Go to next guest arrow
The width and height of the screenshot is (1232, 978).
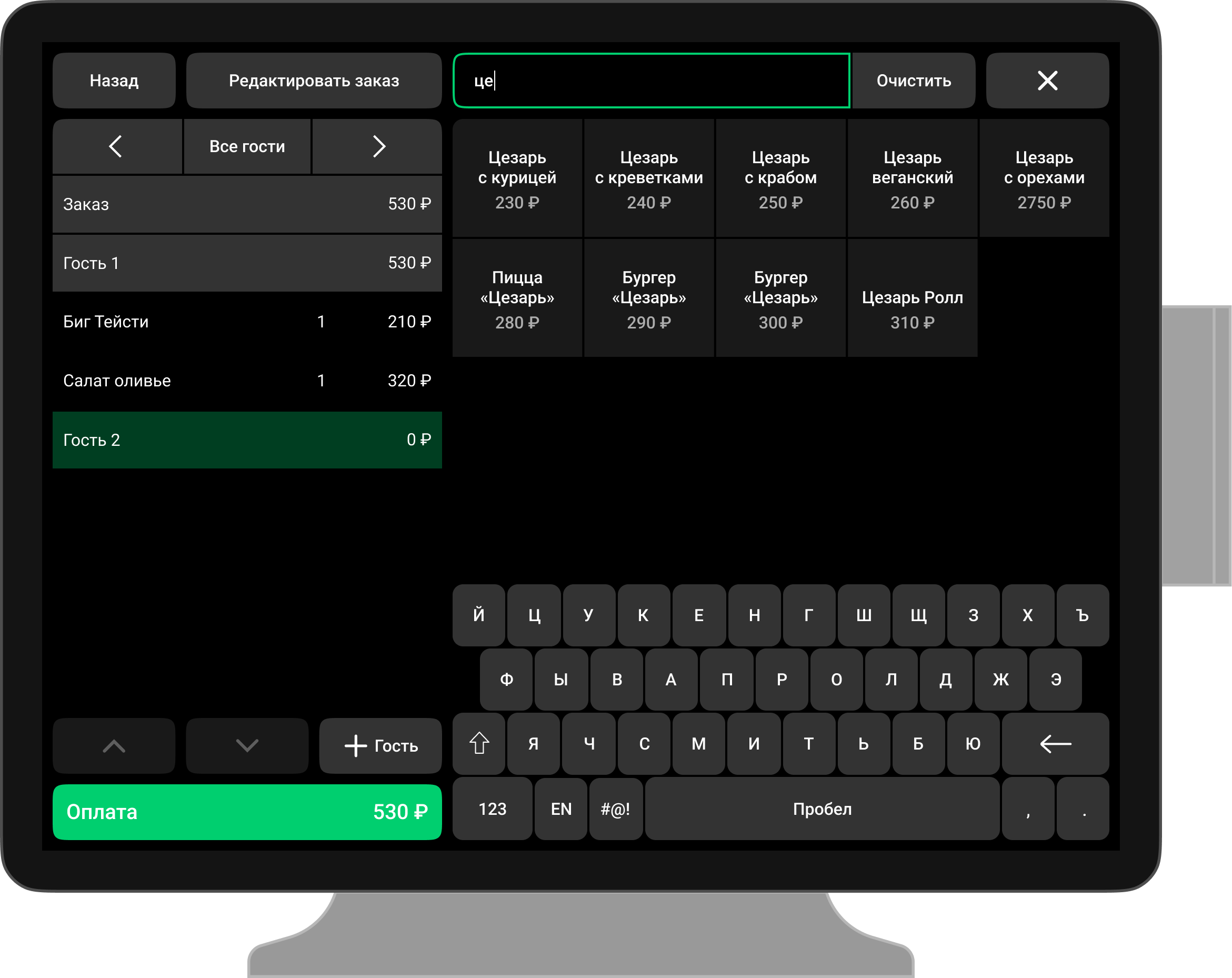(377, 146)
